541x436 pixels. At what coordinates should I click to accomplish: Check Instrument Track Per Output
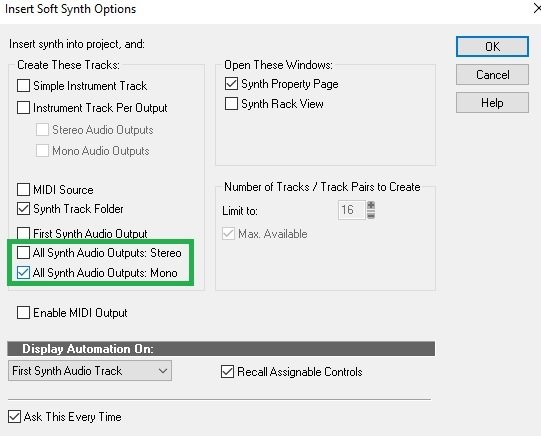click(x=23, y=108)
